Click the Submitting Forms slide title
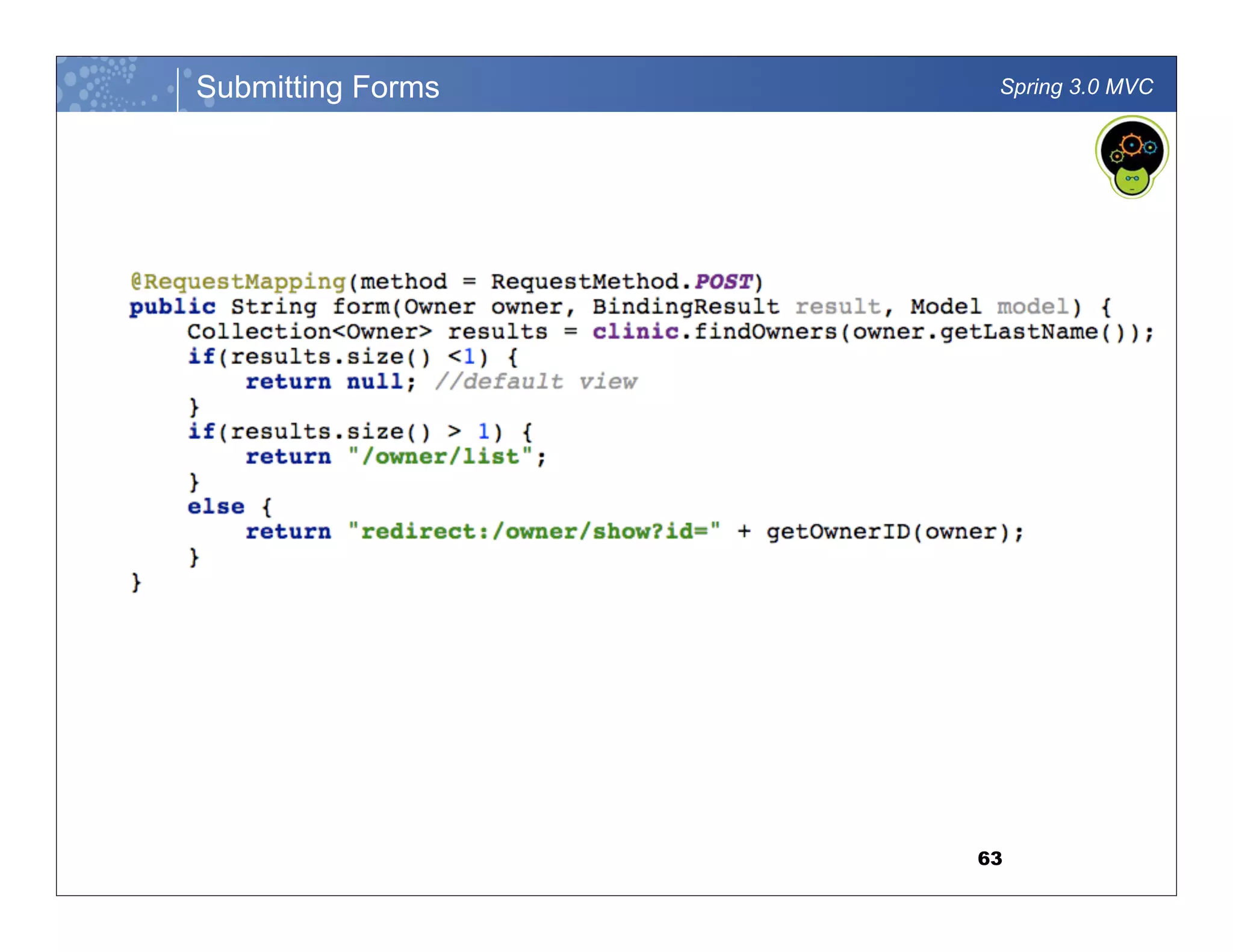This screenshot has height=952, width=1233. 317,87
